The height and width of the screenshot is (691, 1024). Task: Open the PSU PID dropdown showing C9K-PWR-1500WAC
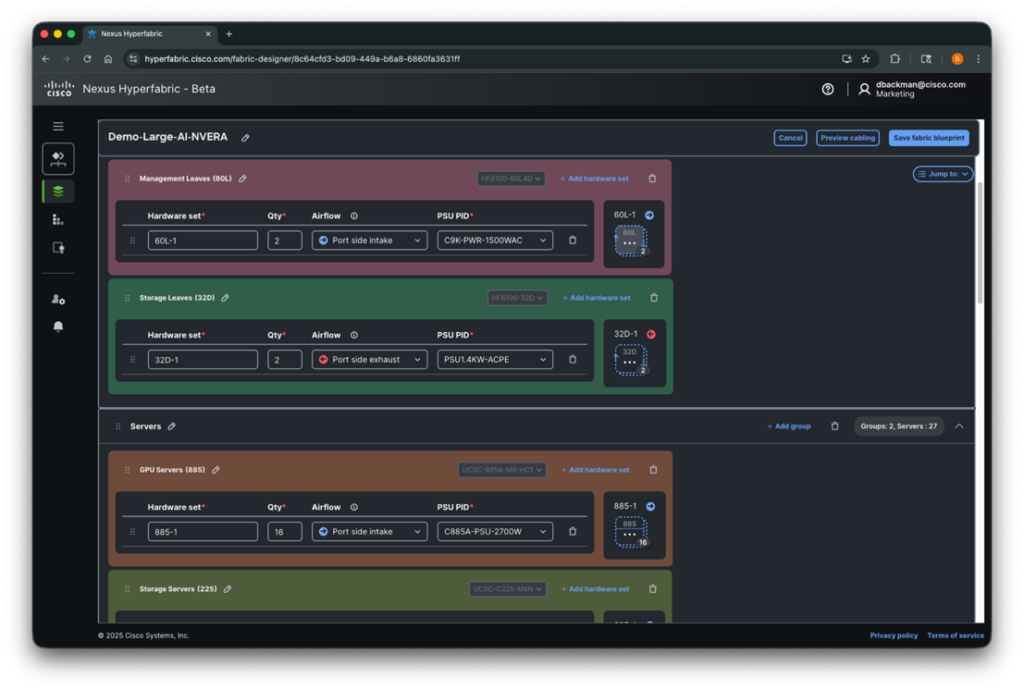pyautogui.click(x=494, y=240)
